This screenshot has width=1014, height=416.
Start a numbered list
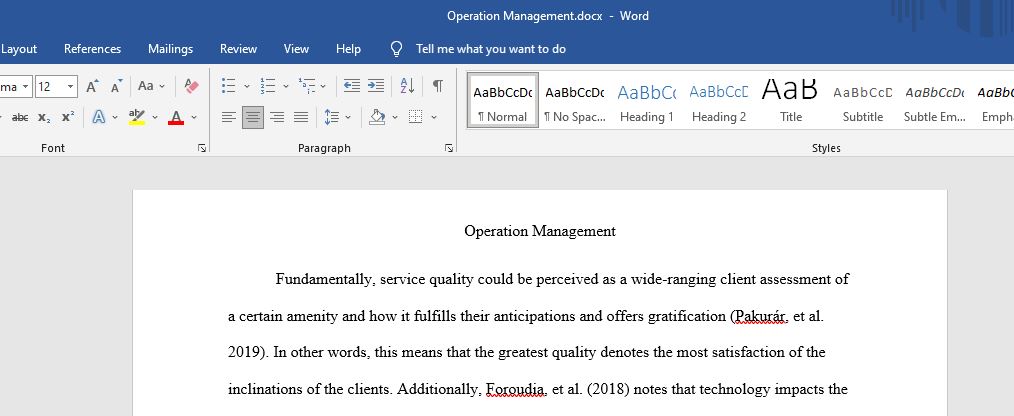(268, 86)
